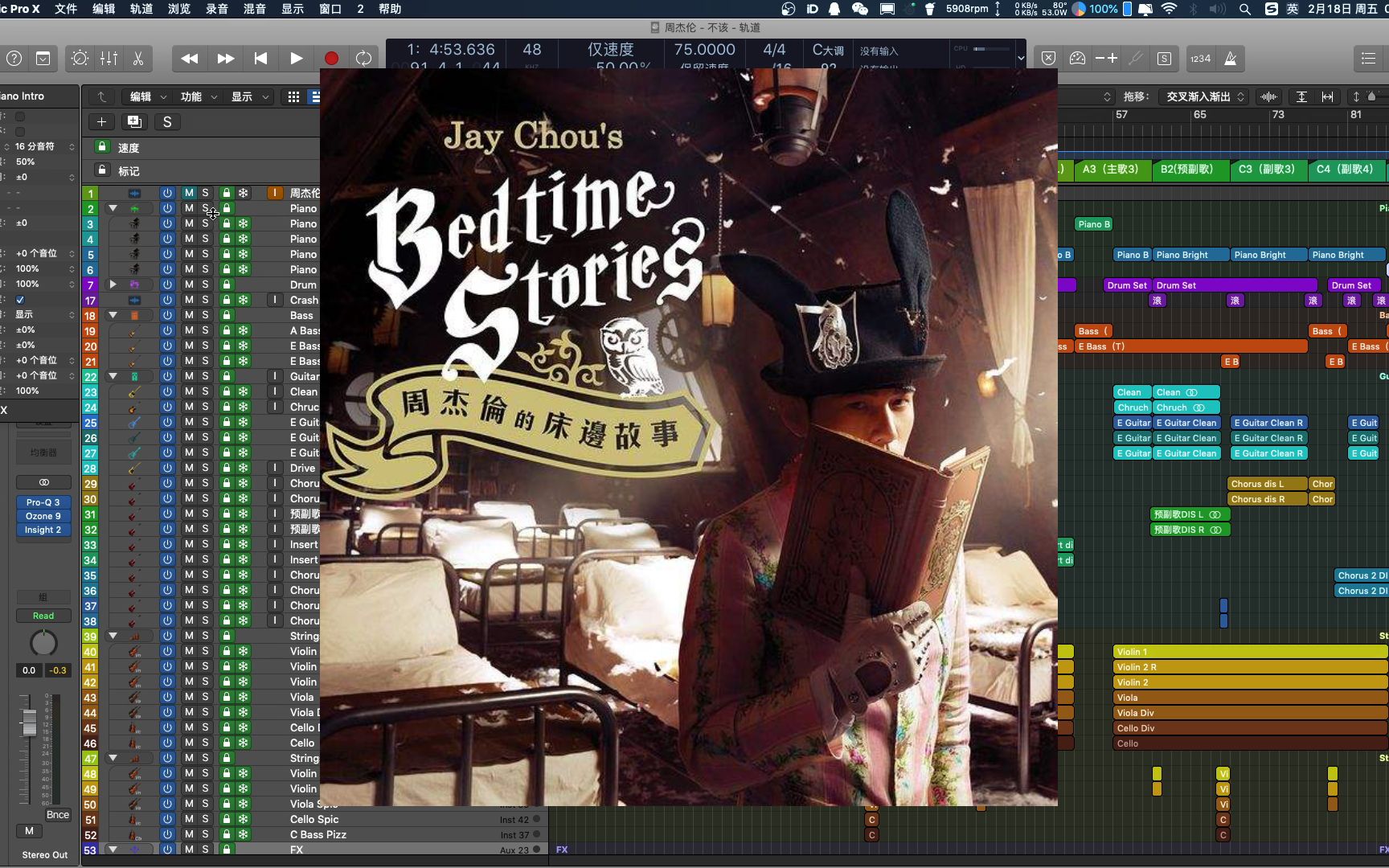Solo track 17 Crash
Image resolution: width=1389 pixels, height=868 pixels.
(205, 300)
